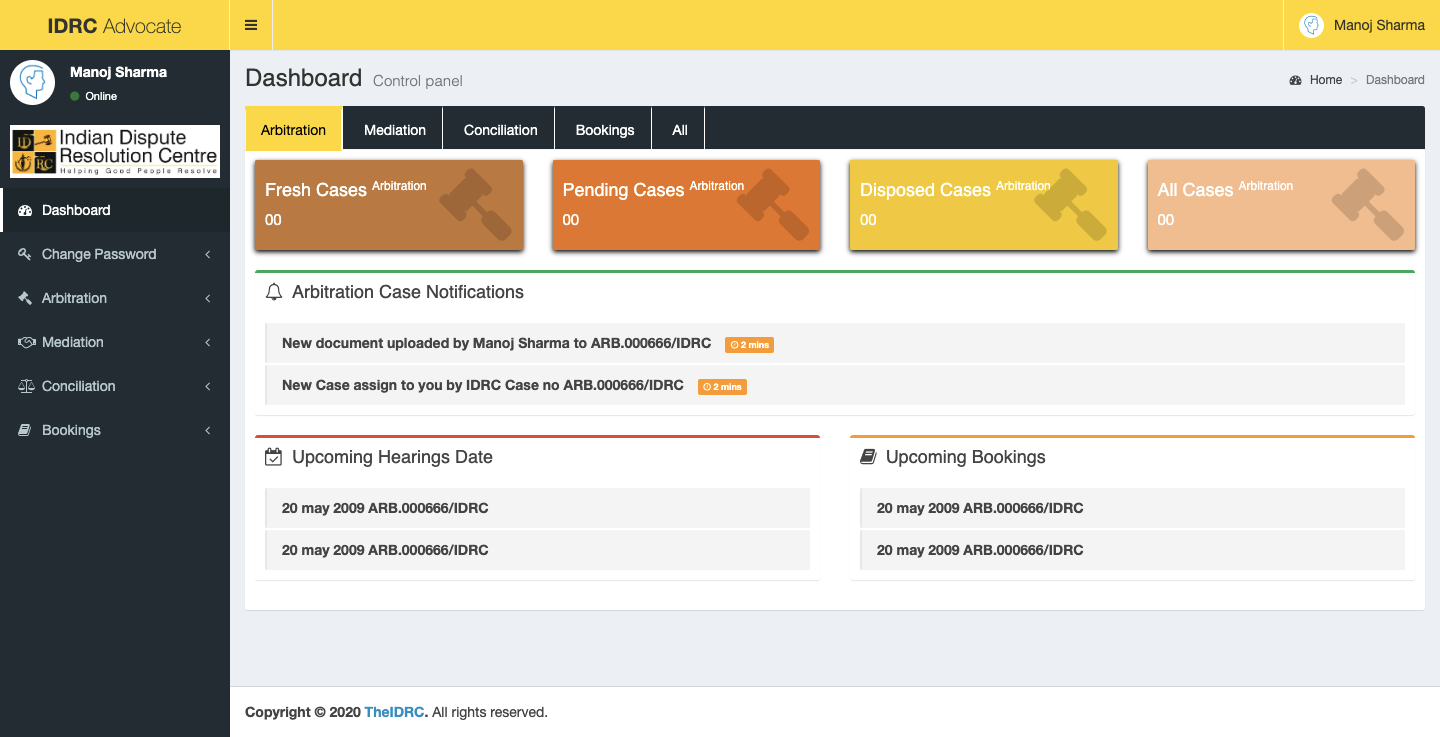Click the book icon beside Bookings
The width and height of the screenshot is (1440, 737).
click(x=26, y=431)
